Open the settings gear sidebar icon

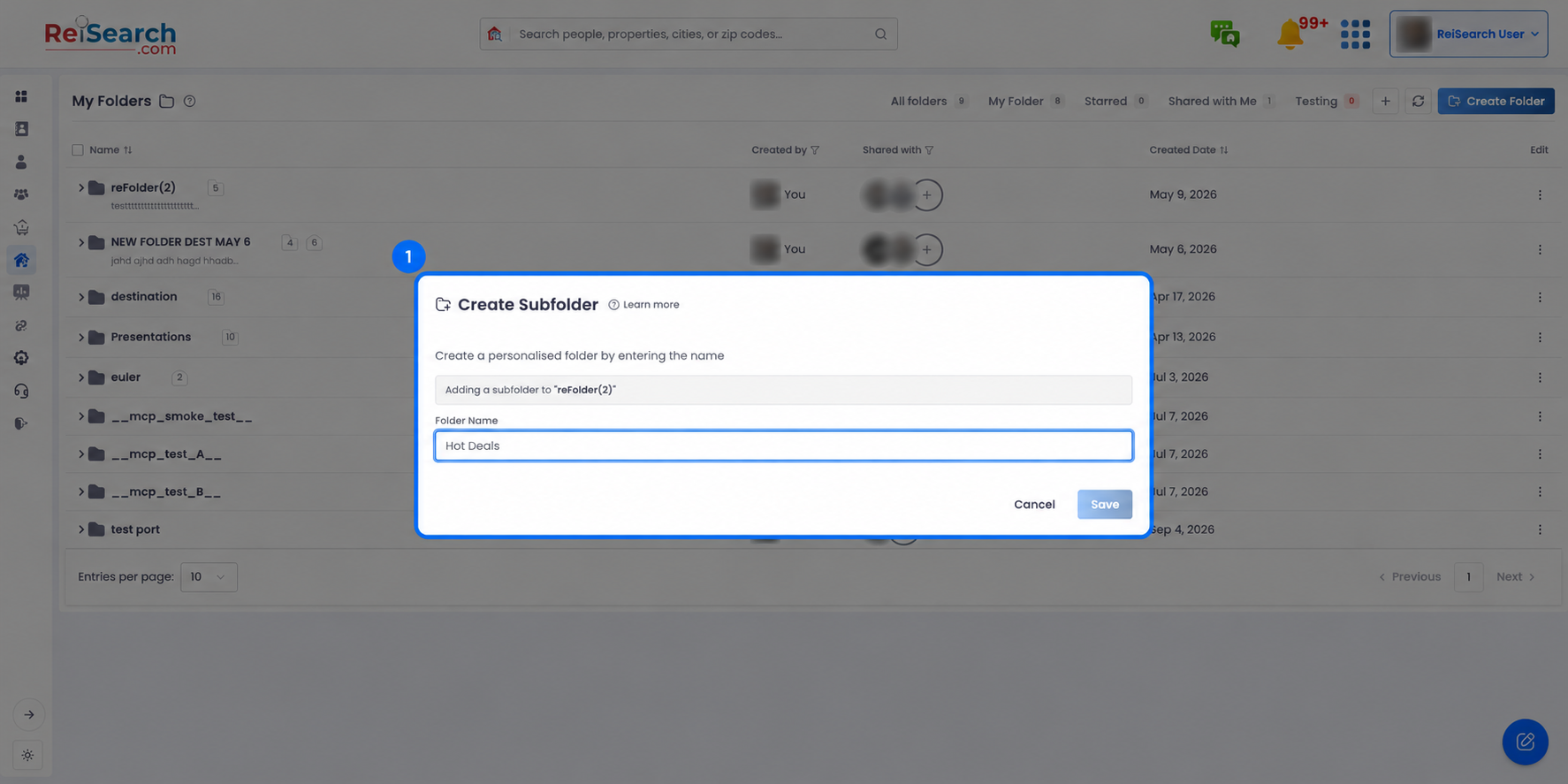21,358
